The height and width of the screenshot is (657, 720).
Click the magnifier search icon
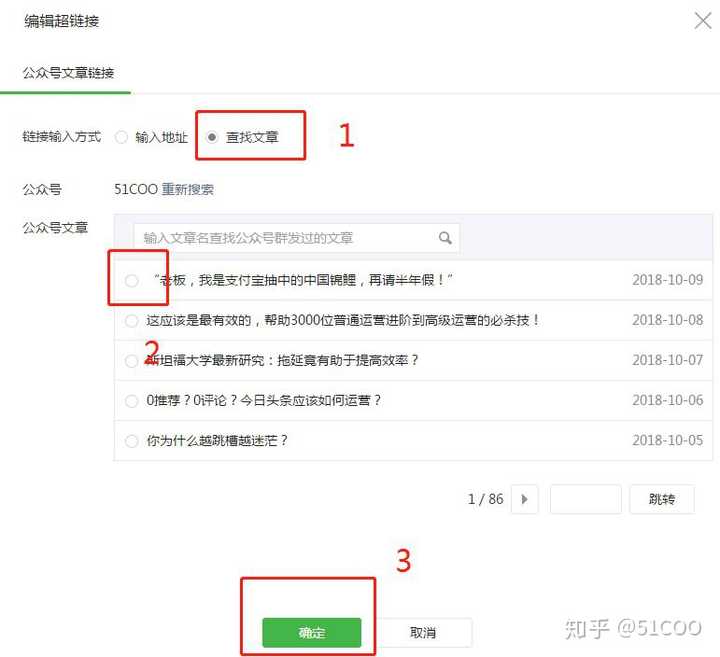point(445,238)
